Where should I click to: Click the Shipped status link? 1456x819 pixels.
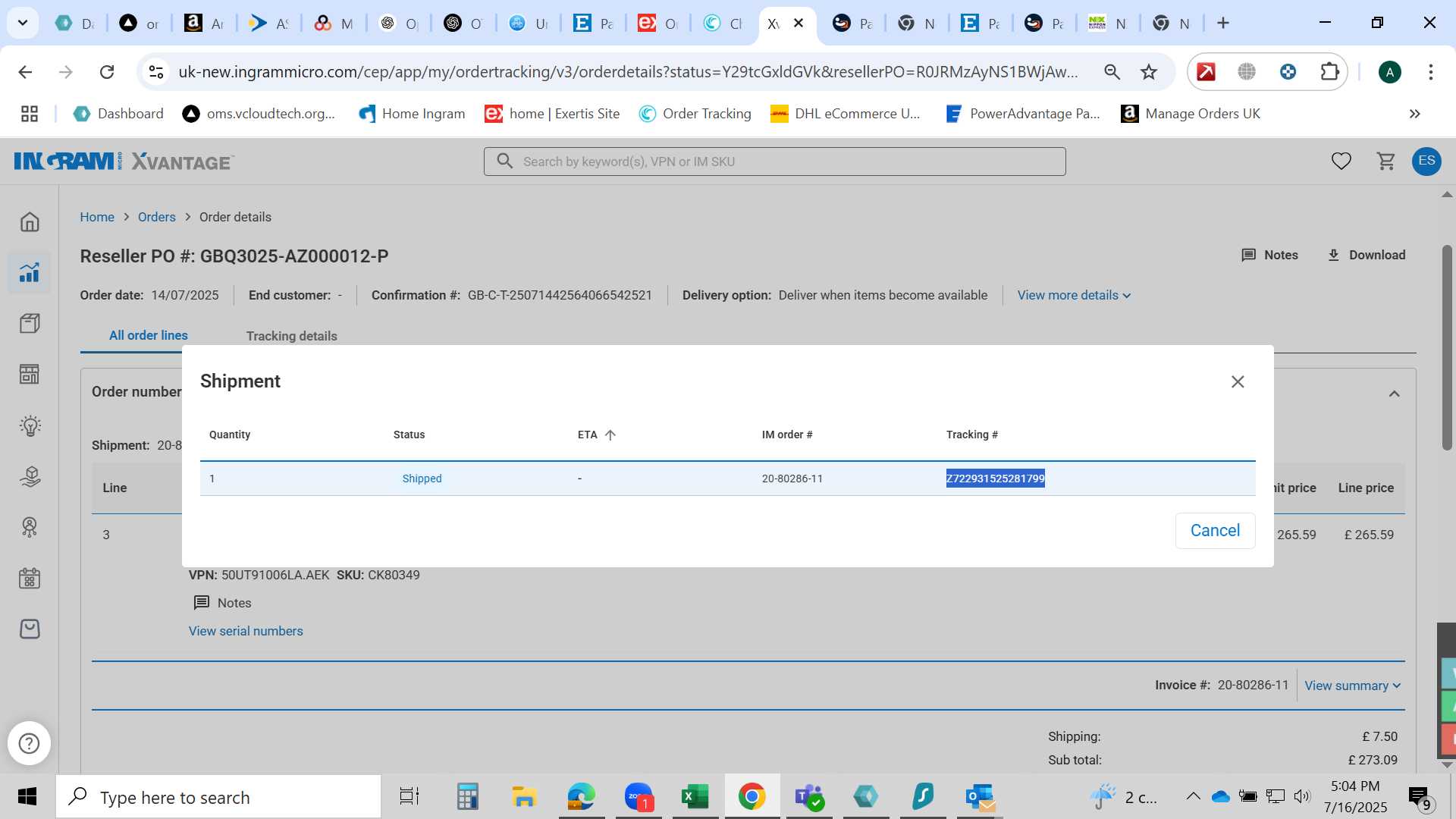[422, 479]
